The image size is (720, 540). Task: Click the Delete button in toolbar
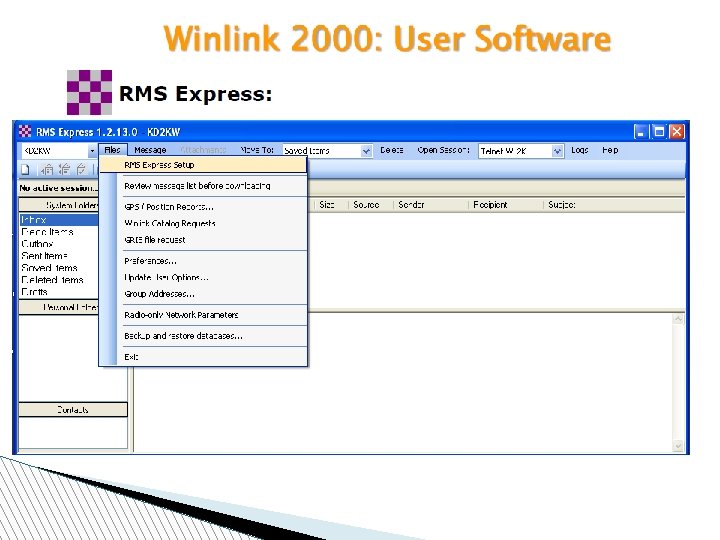tap(391, 150)
